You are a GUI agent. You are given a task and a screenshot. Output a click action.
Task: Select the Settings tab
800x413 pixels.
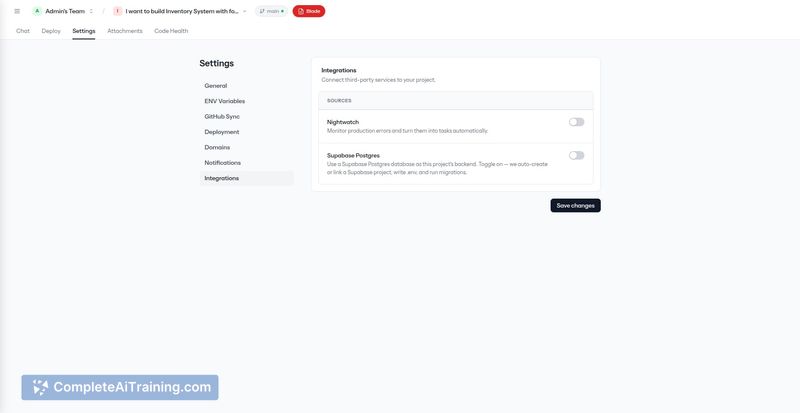(x=84, y=31)
